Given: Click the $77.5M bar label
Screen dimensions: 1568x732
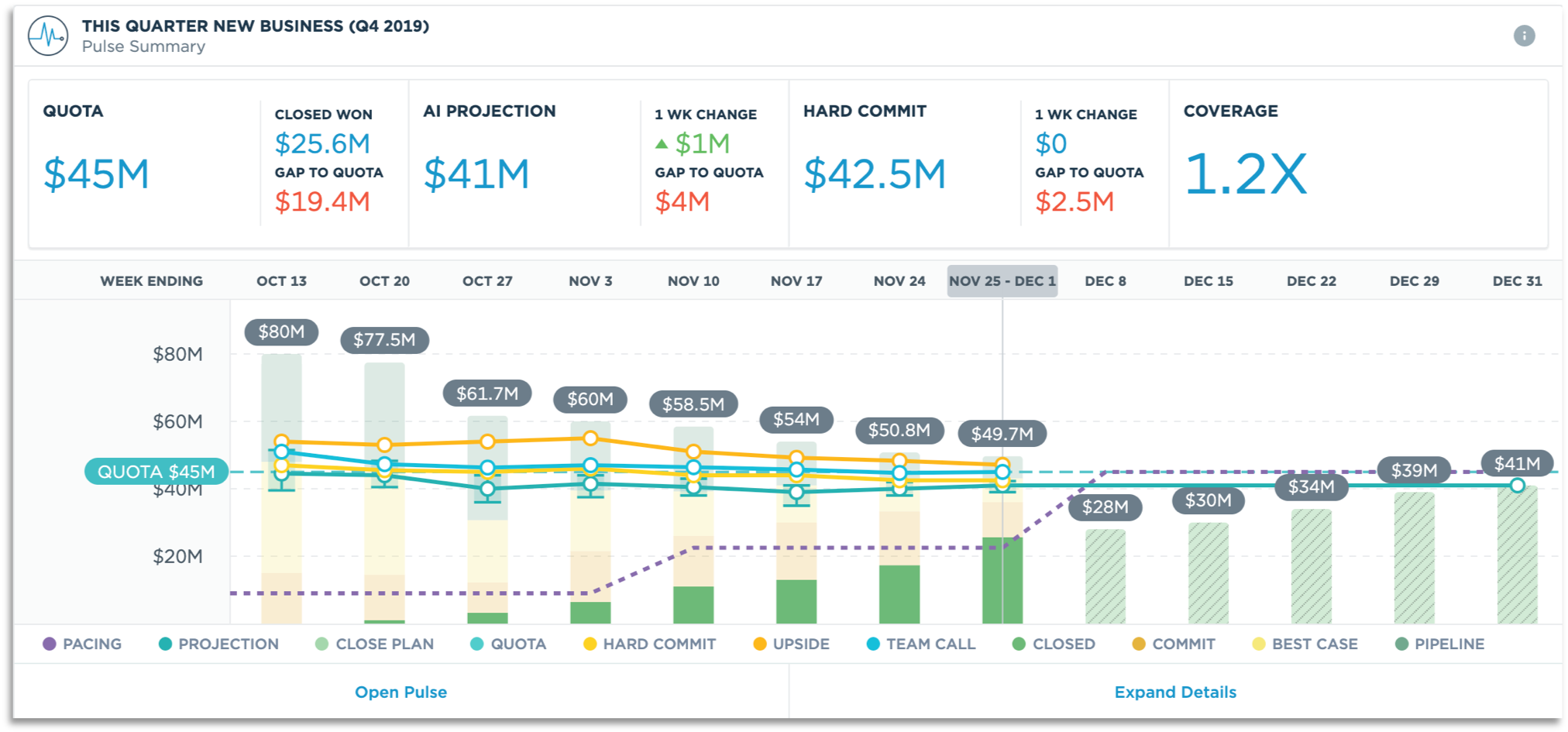Looking at the screenshot, I should (x=384, y=339).
